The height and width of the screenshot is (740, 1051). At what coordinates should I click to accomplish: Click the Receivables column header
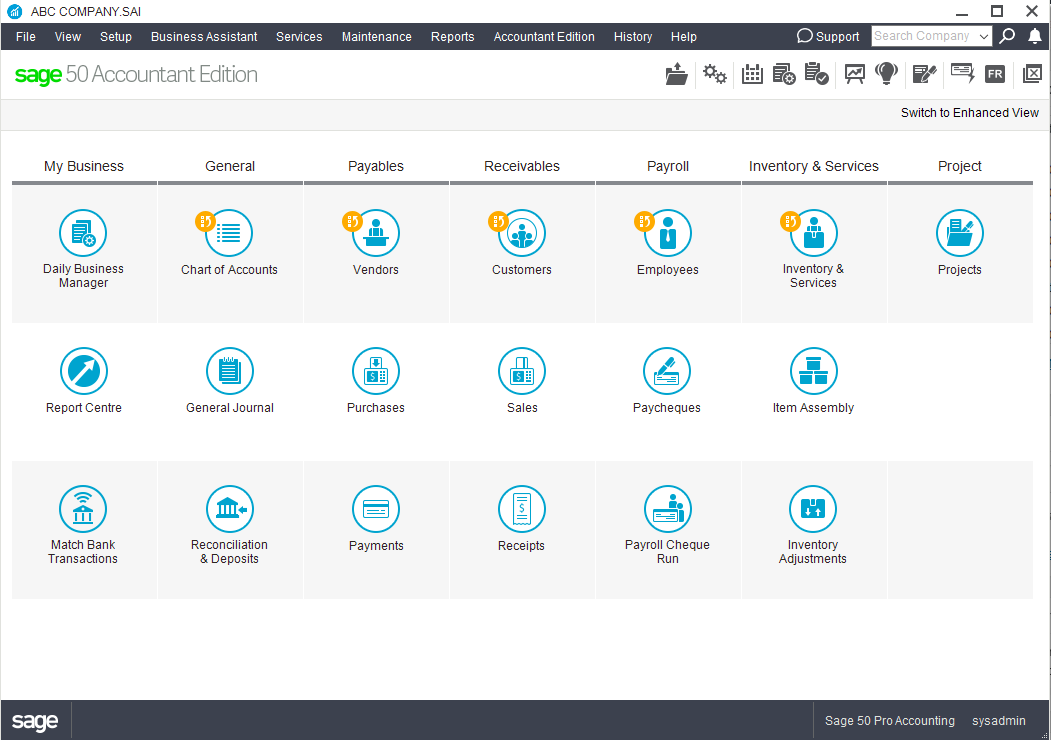pyautogui.click(x=521, y=166)
